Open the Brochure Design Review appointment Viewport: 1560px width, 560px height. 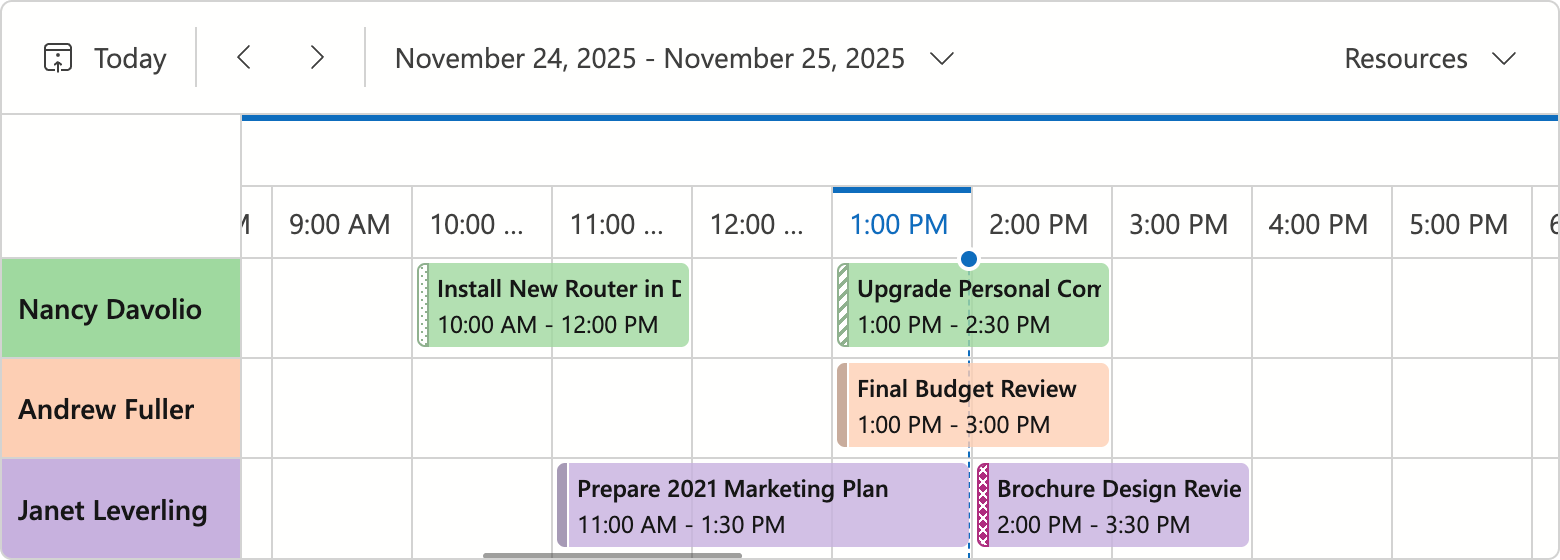coord(1112,505)
